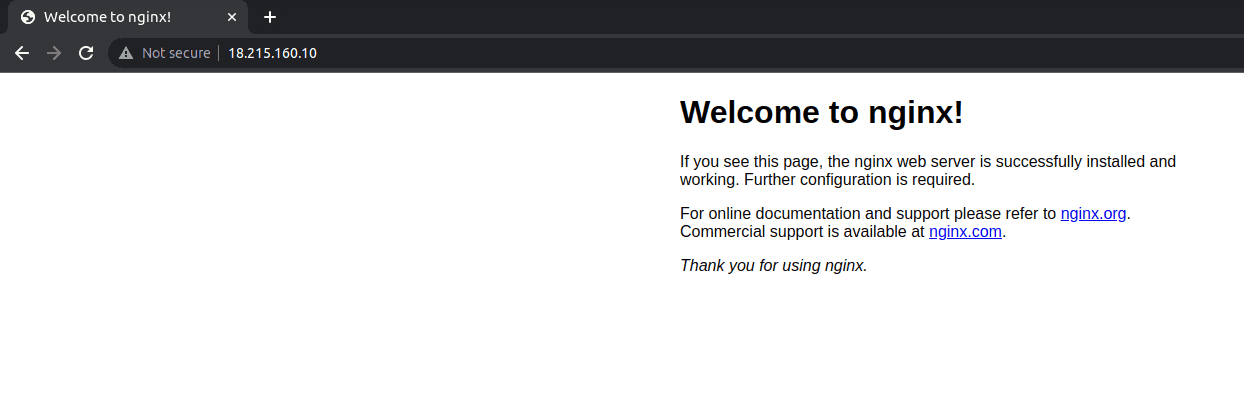Select the "Welcome to nginx!" tab
The width and height of the screenshot is (1244, 410).
128,17
